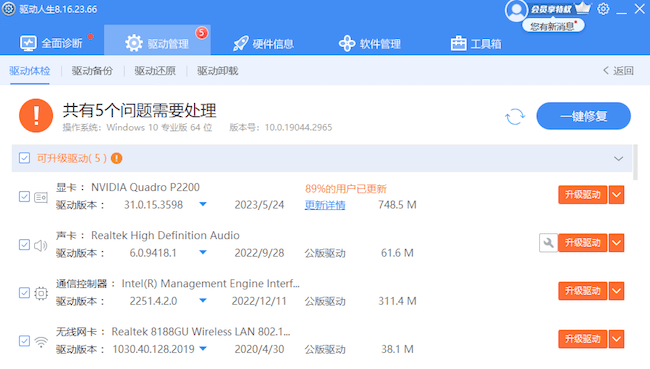Open version dropdown for 6.0.9418.1

[203, 252]
